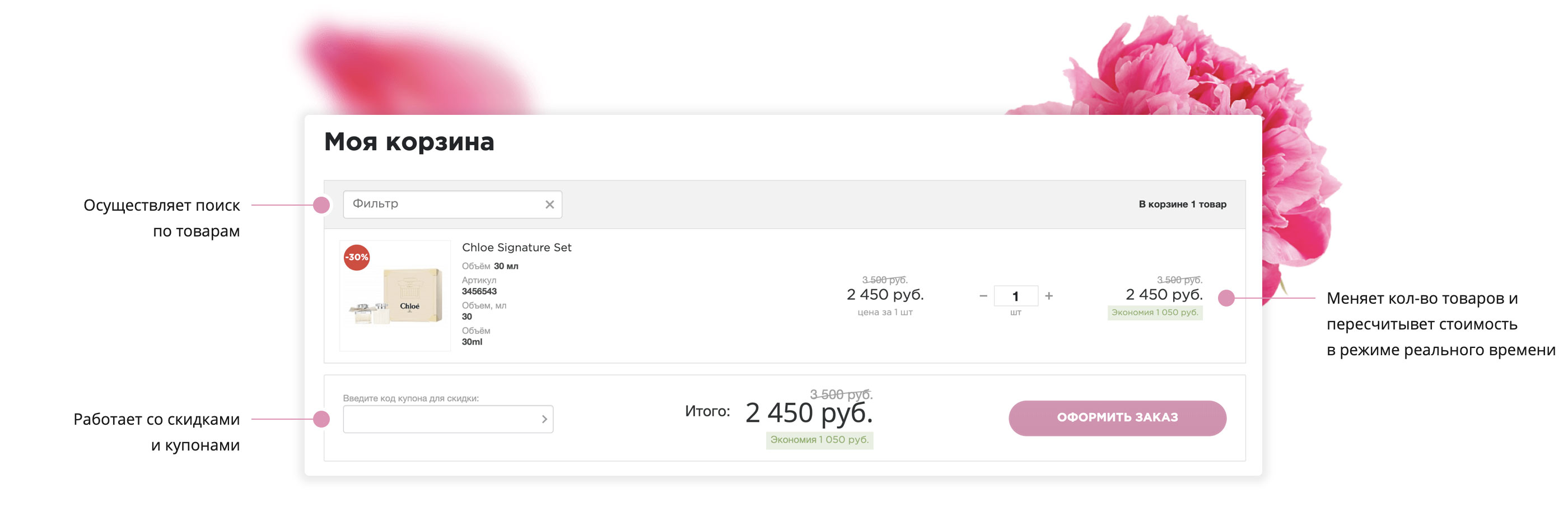Viewport: 1568px width, 520px height.
Task: Submit coupon code with the arrow icon
Action: click(x=544, y=419)
